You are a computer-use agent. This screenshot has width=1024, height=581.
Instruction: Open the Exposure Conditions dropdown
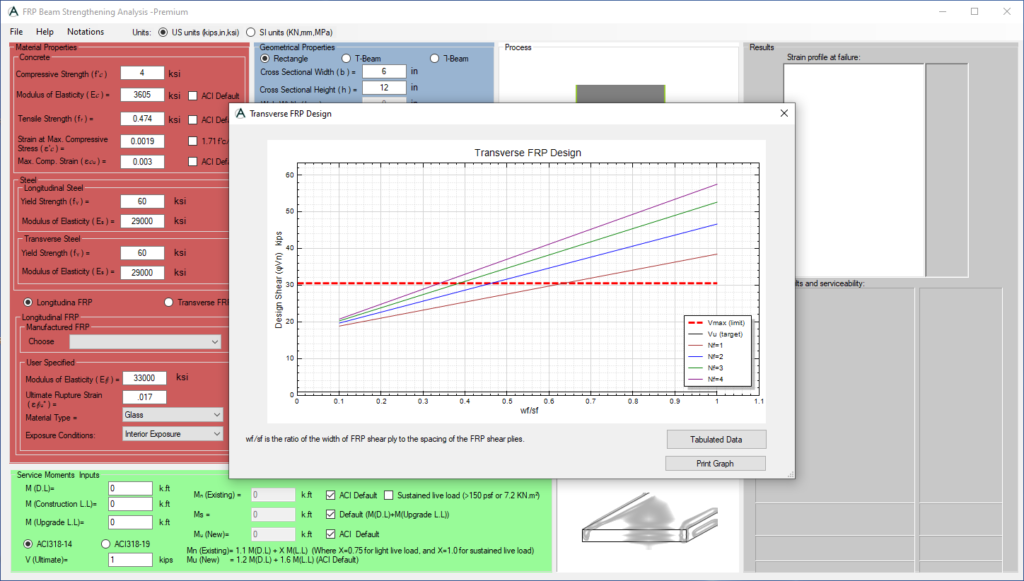pyautogui.click(x=170, y=434)
